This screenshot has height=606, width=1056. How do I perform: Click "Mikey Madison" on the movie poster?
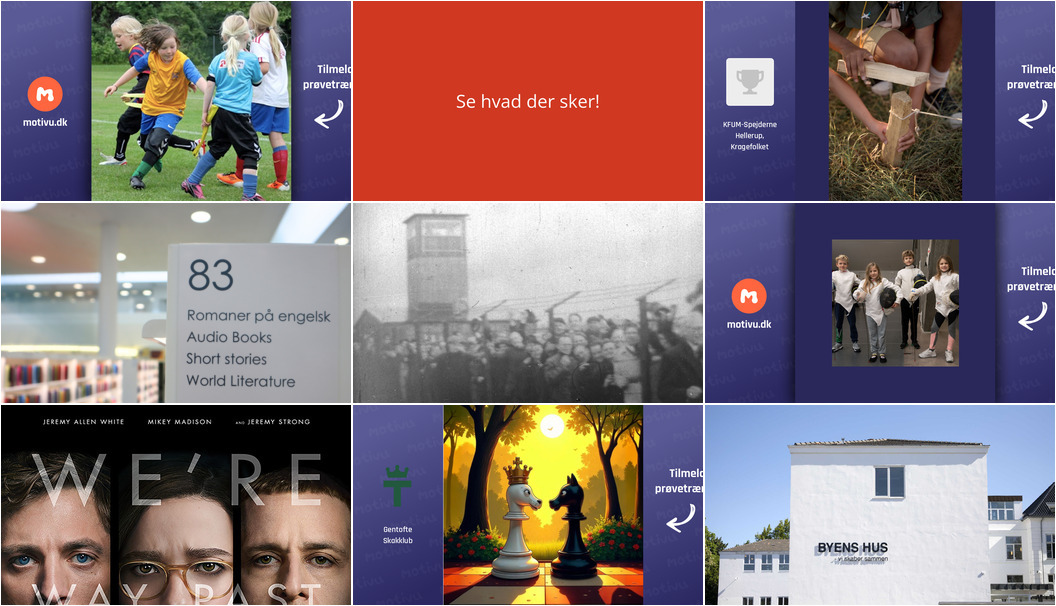180,422
